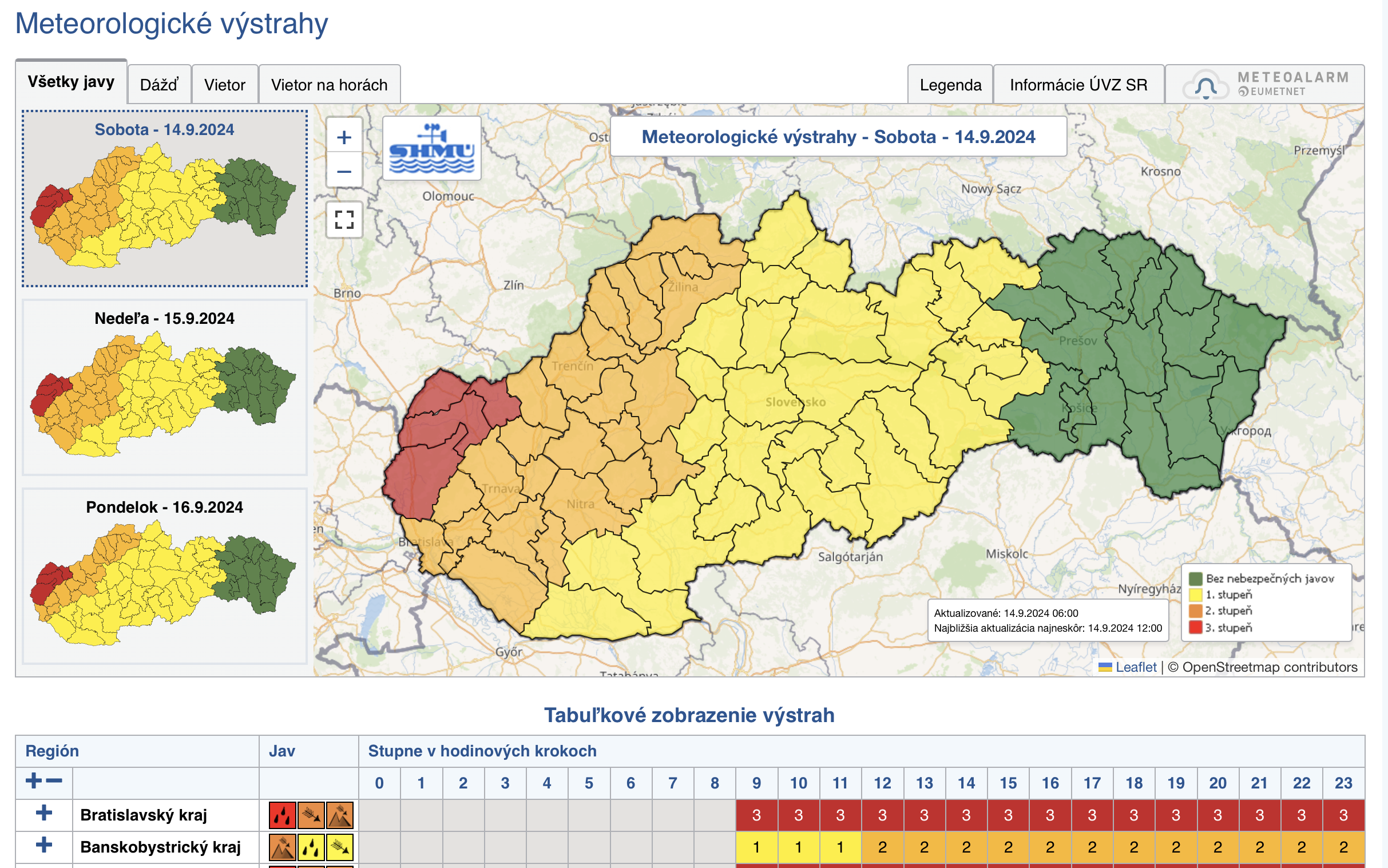Screen dimensions: 1388x868
Task: Switch to Vietor na horách tab
Action: [x=329, y=85]
